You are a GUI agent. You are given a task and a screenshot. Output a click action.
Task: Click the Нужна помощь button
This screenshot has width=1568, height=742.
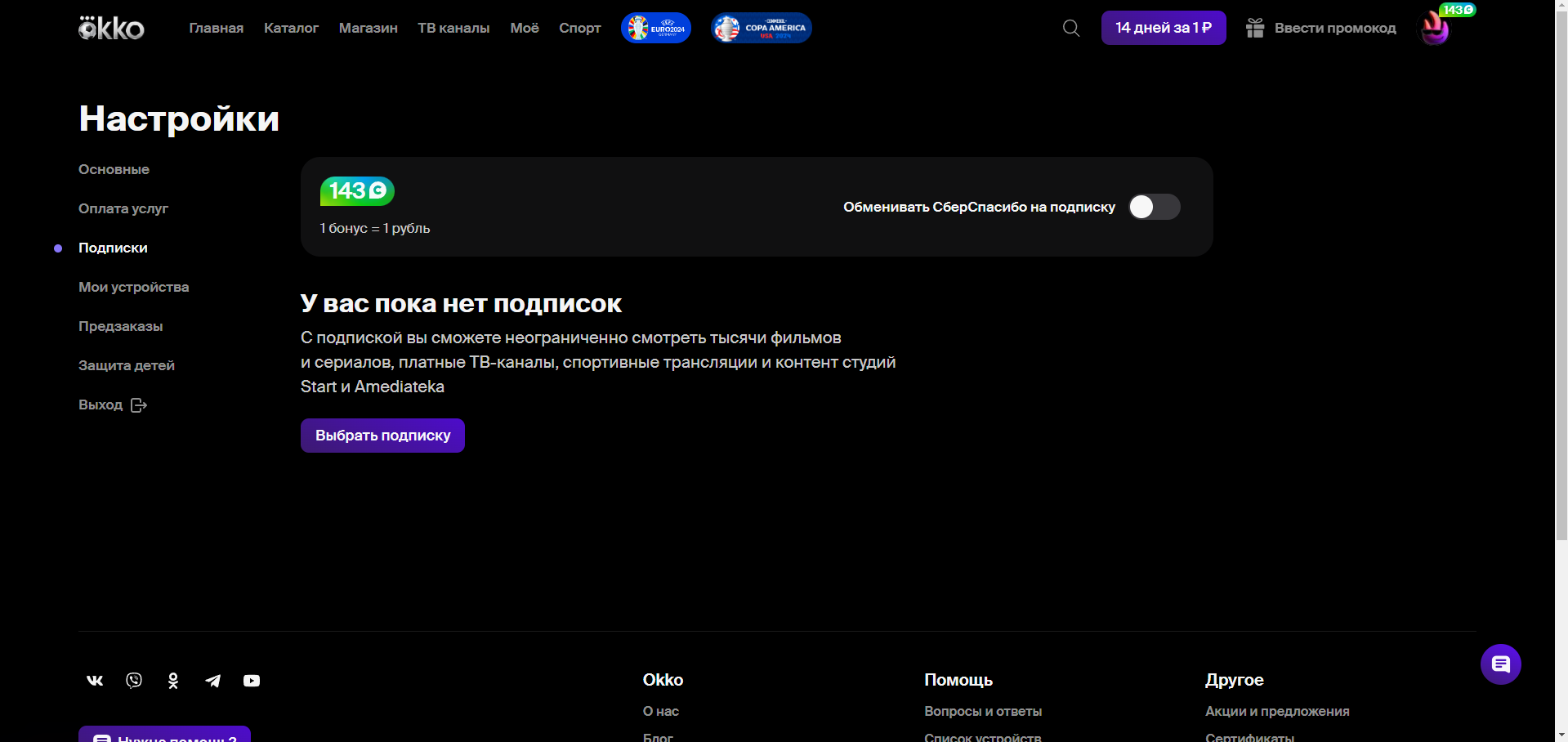click(x=164, y=735)
